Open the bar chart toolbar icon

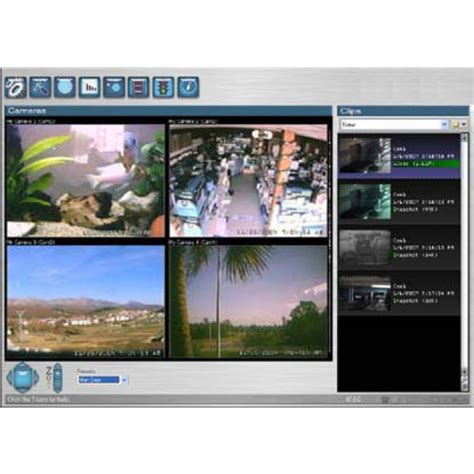coord(90,87)
